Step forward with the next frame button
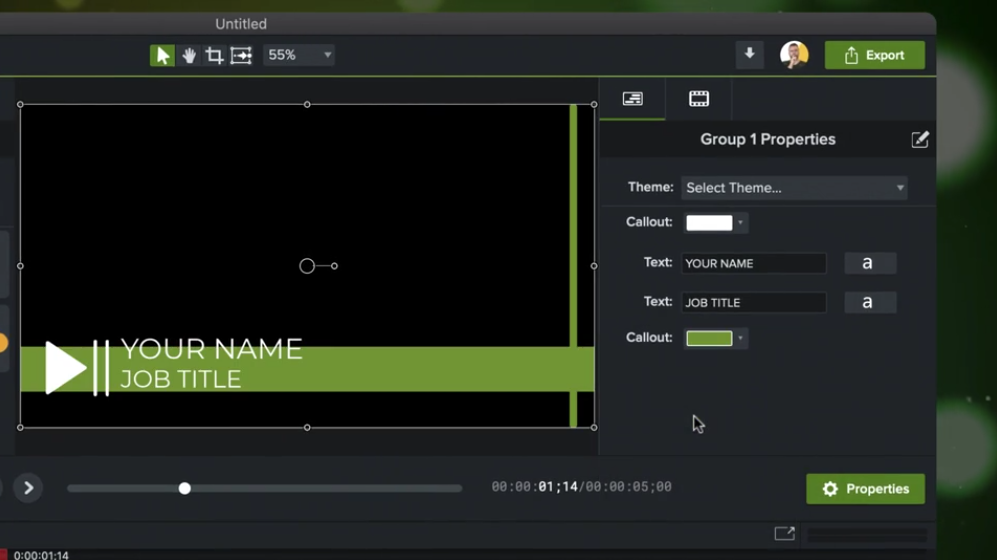The height and width of the screenshot is (560, 997). (x=28, y=488)
